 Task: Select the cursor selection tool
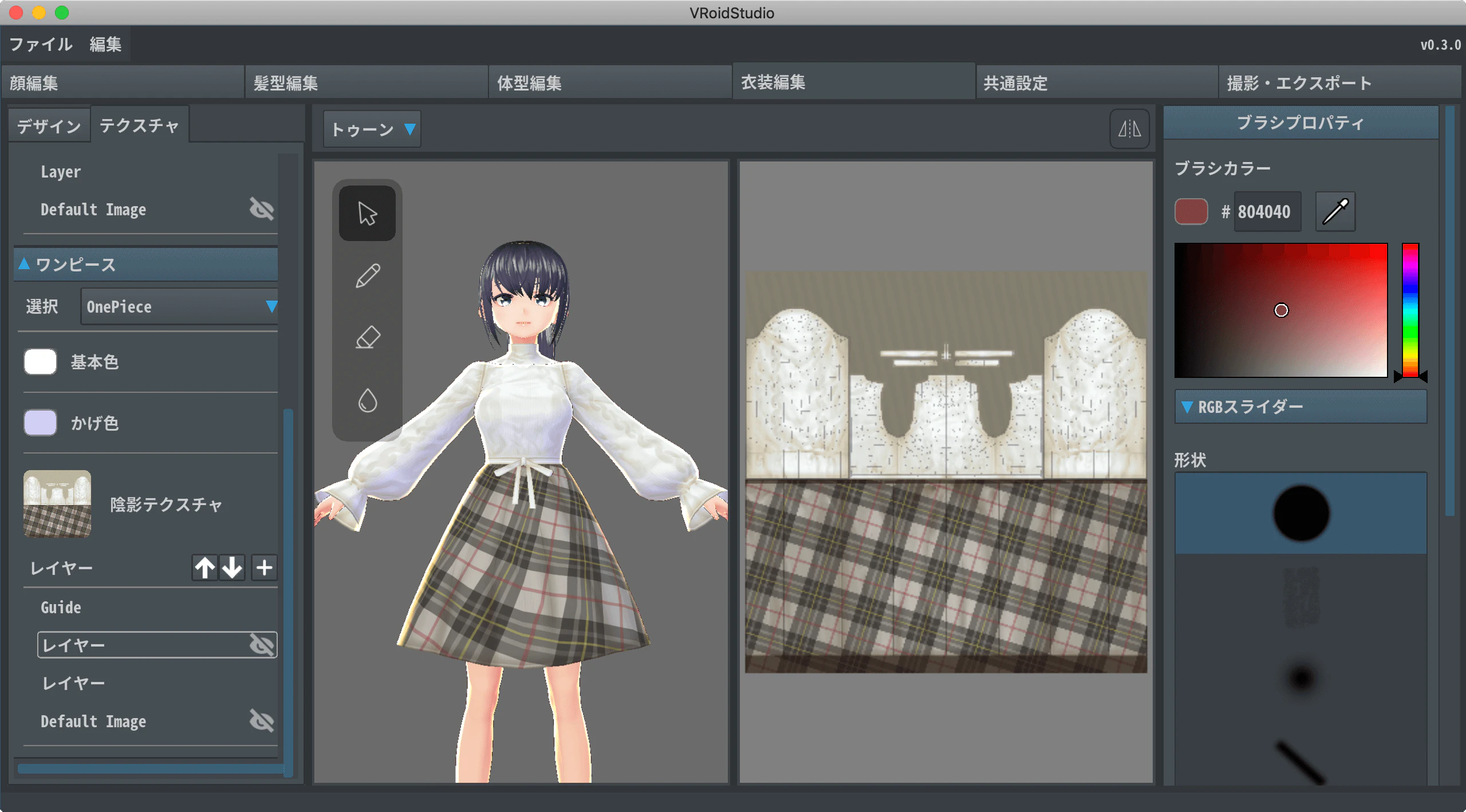tap(367, 213)
